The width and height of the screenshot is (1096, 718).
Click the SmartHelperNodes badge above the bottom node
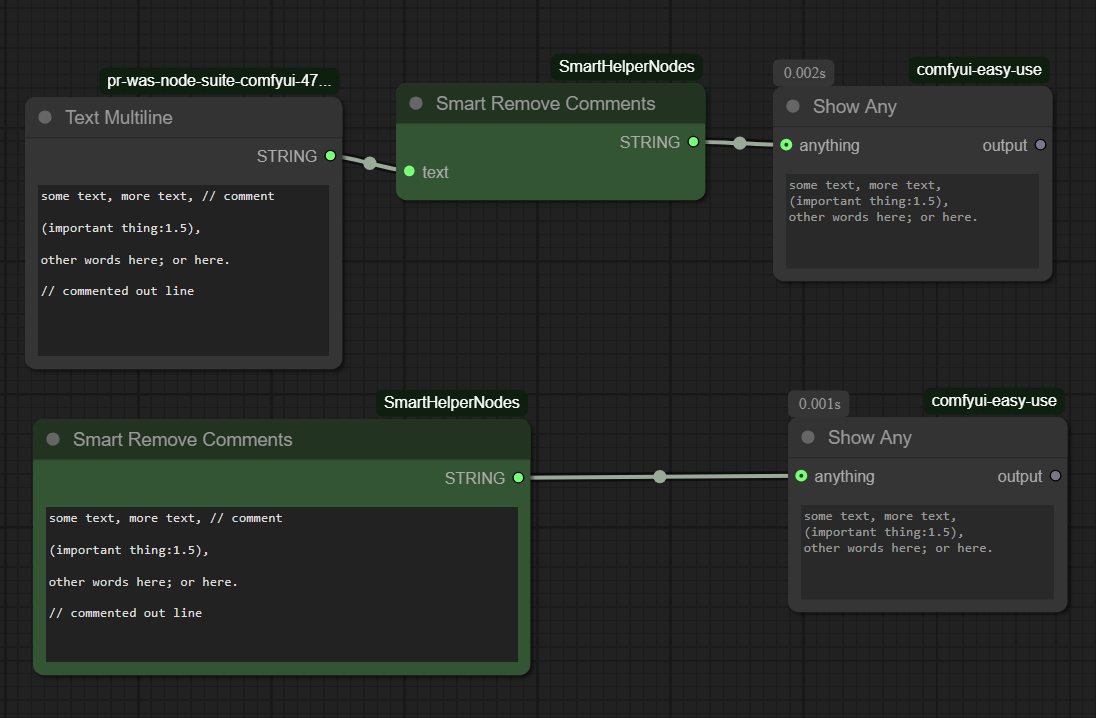click(x=452, y=402)
